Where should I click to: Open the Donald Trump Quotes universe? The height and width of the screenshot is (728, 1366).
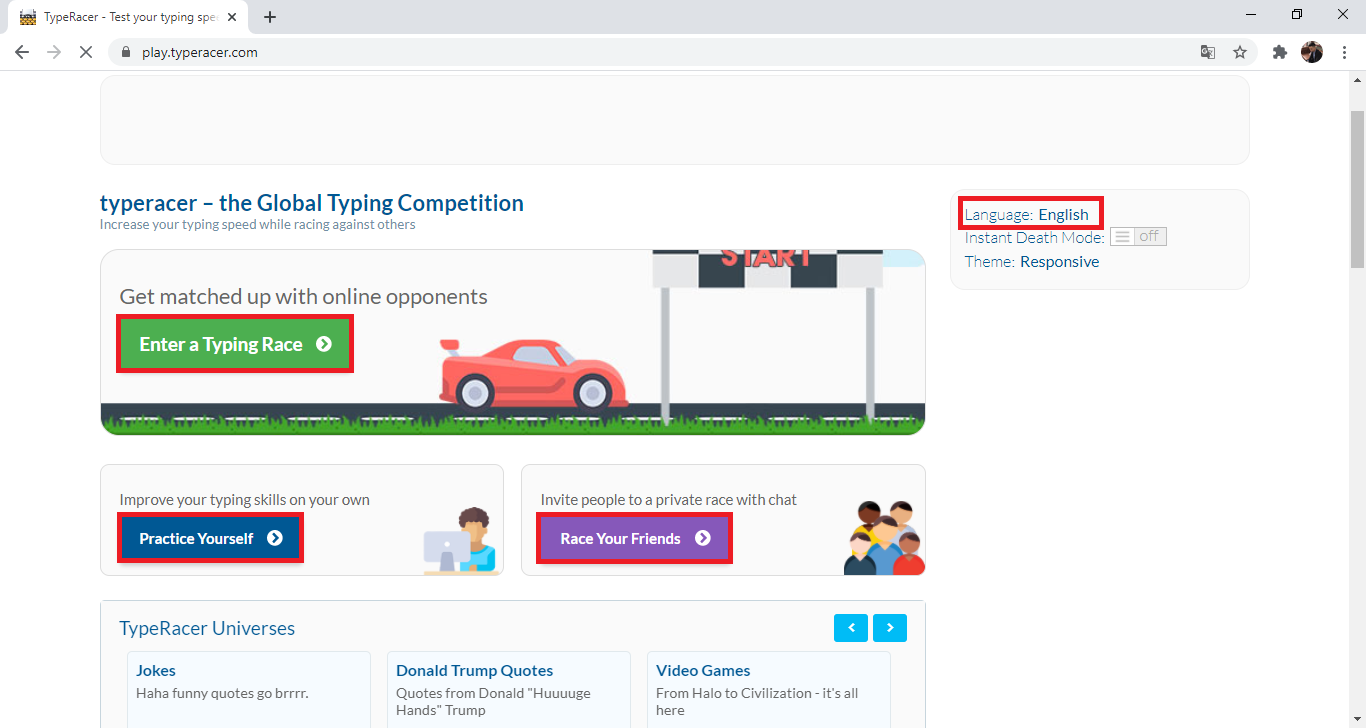coord(474,670)
